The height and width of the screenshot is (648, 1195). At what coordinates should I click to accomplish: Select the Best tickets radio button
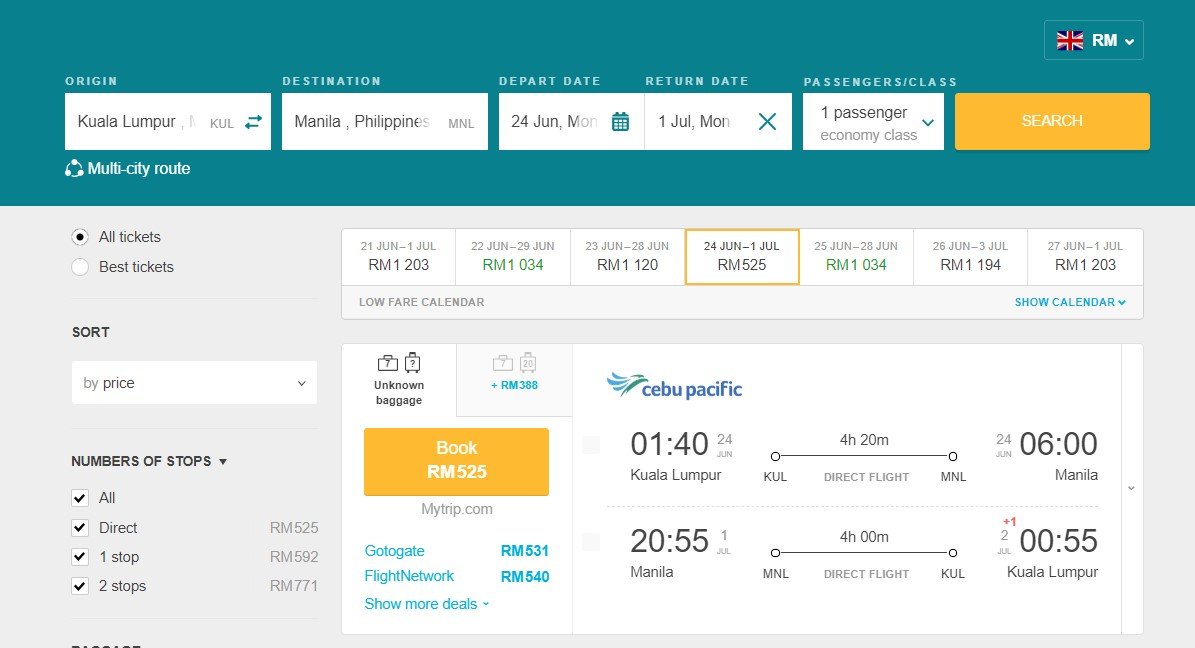pyautogui.click(x=80, y=267)
